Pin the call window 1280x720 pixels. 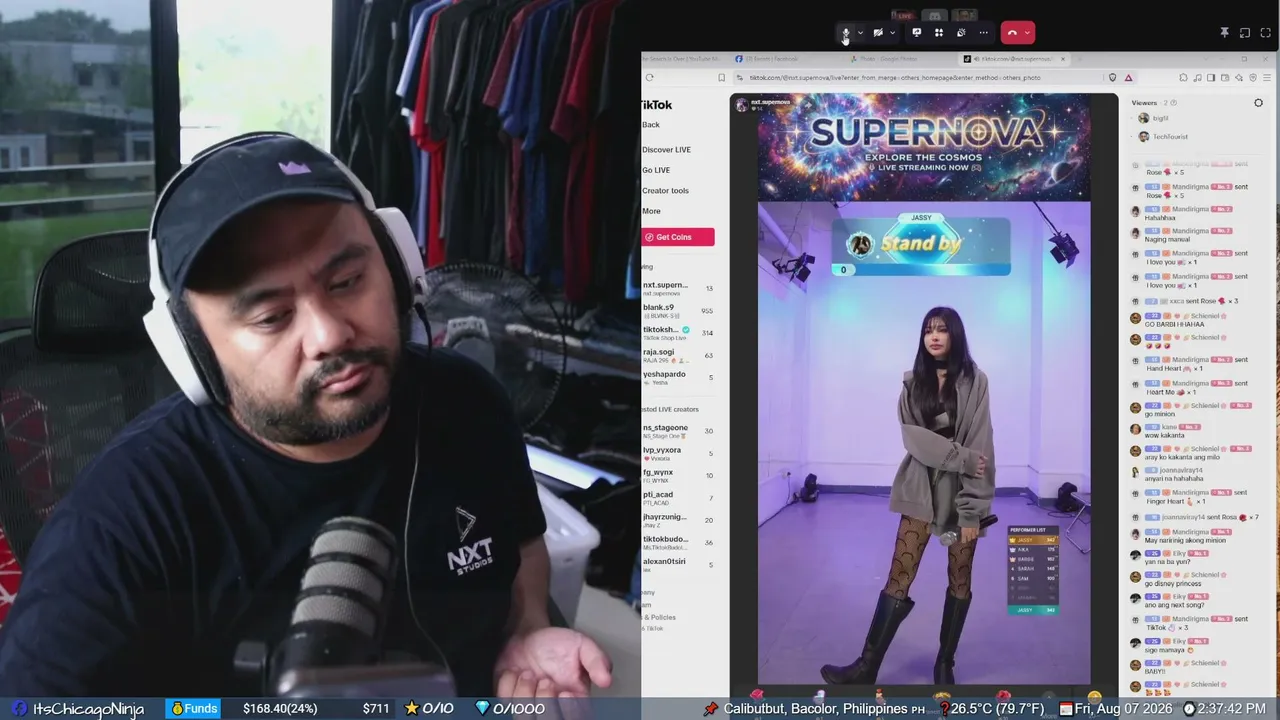[1224, 33]
